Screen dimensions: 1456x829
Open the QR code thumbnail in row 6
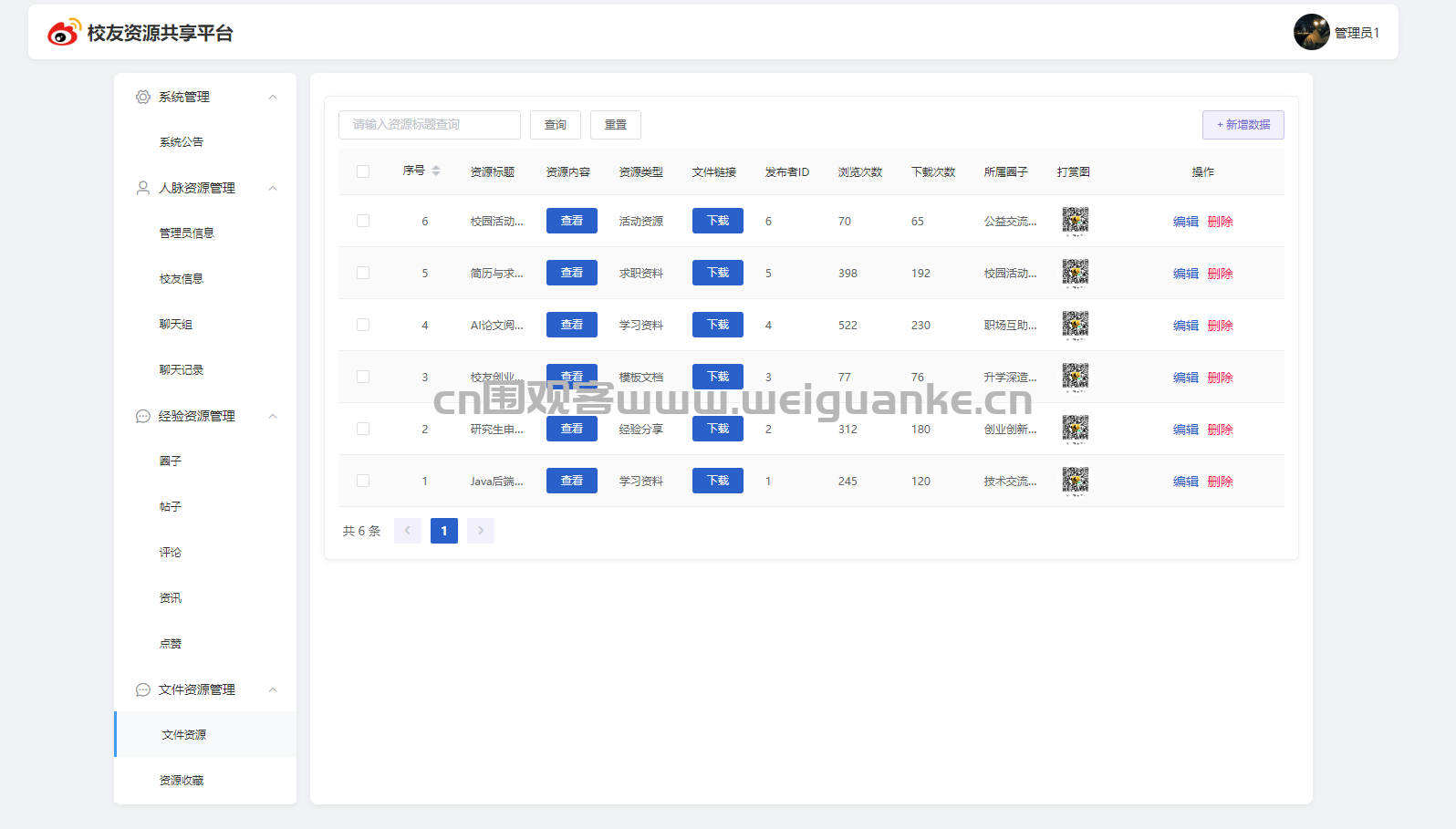click(1076, 221)
